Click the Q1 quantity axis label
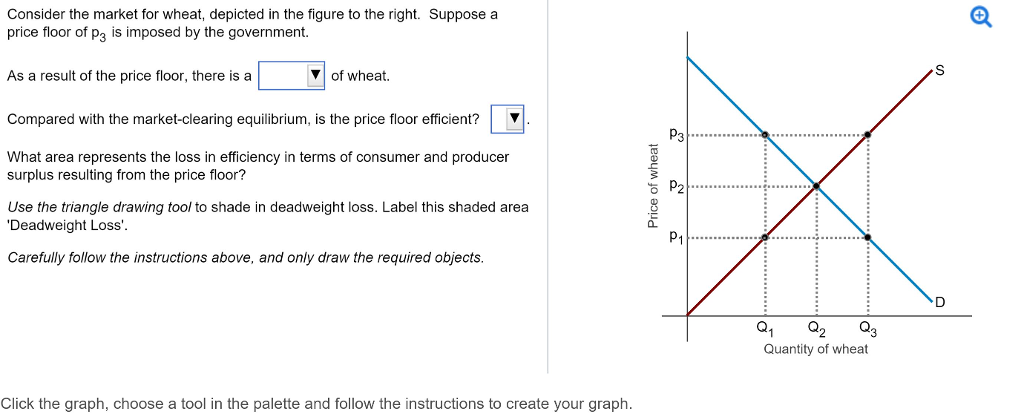The height and width of the screenshot is (414, 1024). (764, 328)
